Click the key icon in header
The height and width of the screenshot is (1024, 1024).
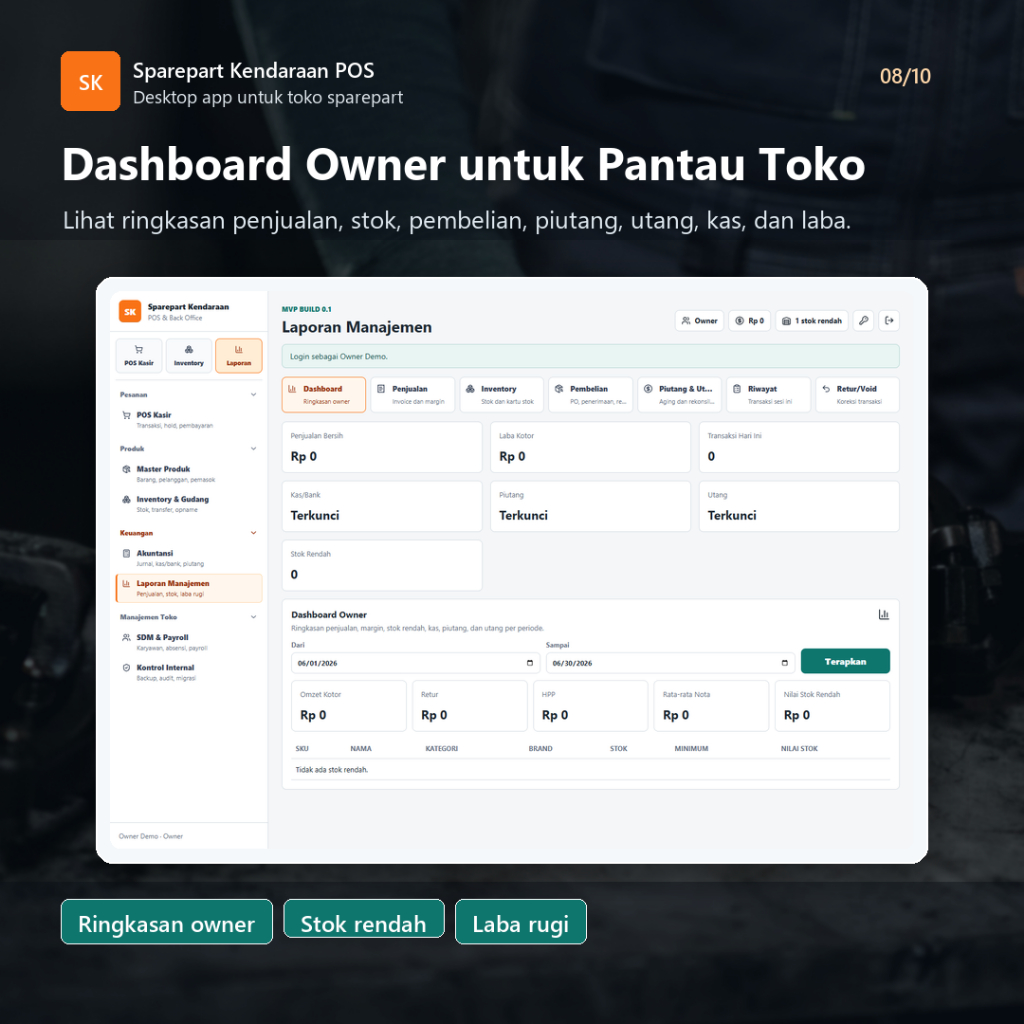pyautogui.click(x=863, y=321)
